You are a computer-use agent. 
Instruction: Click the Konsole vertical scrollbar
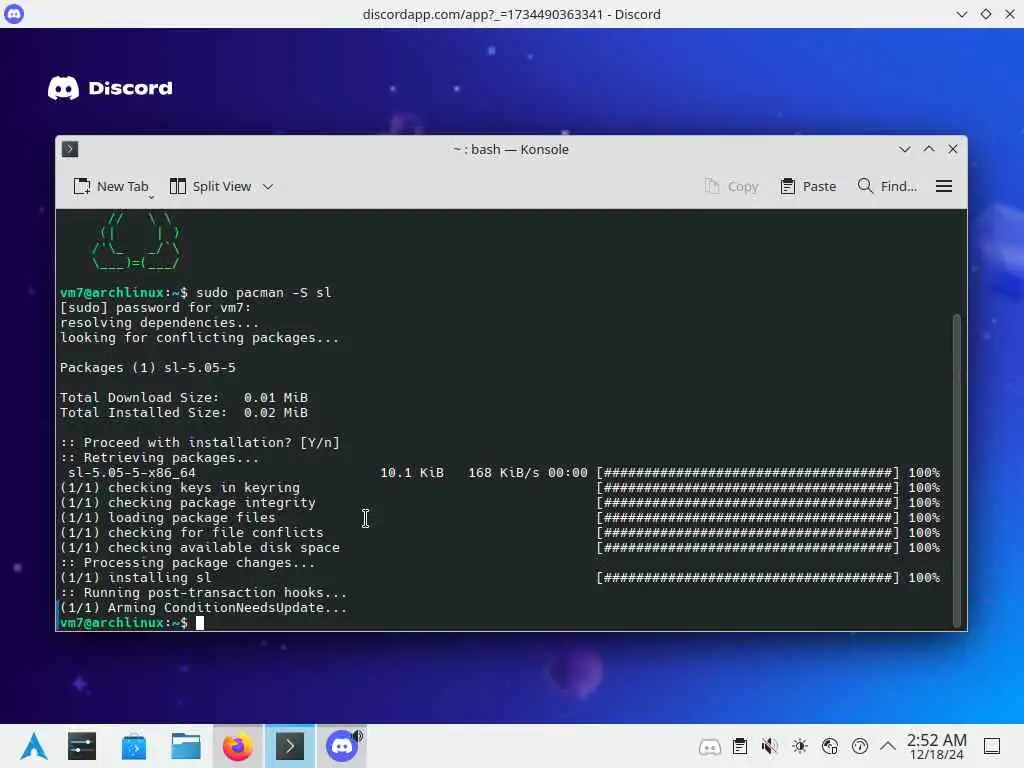tap(957, 470)
